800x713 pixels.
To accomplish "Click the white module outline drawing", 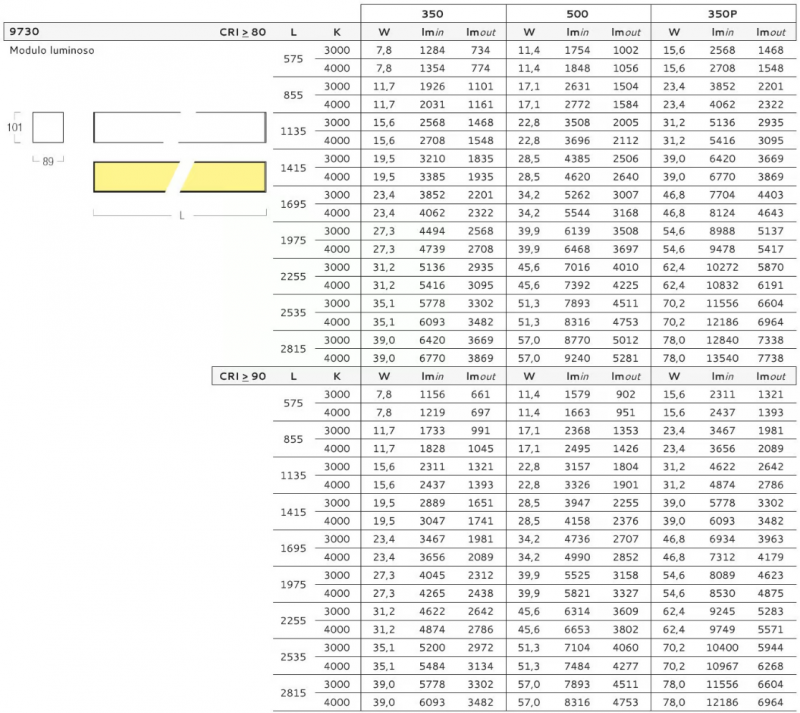I will click(x=180, y=128).
